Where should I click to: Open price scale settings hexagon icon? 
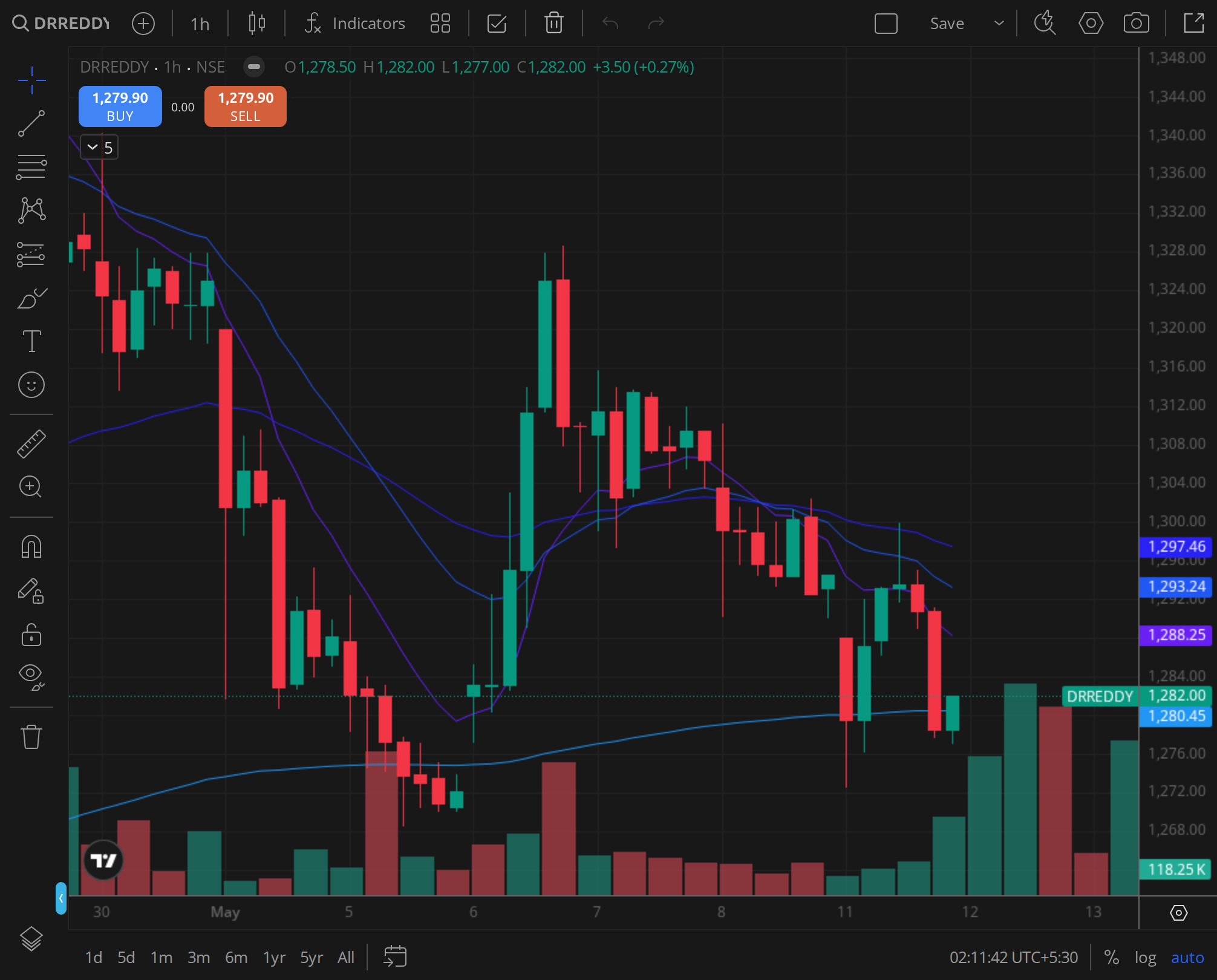(1178, 912)
